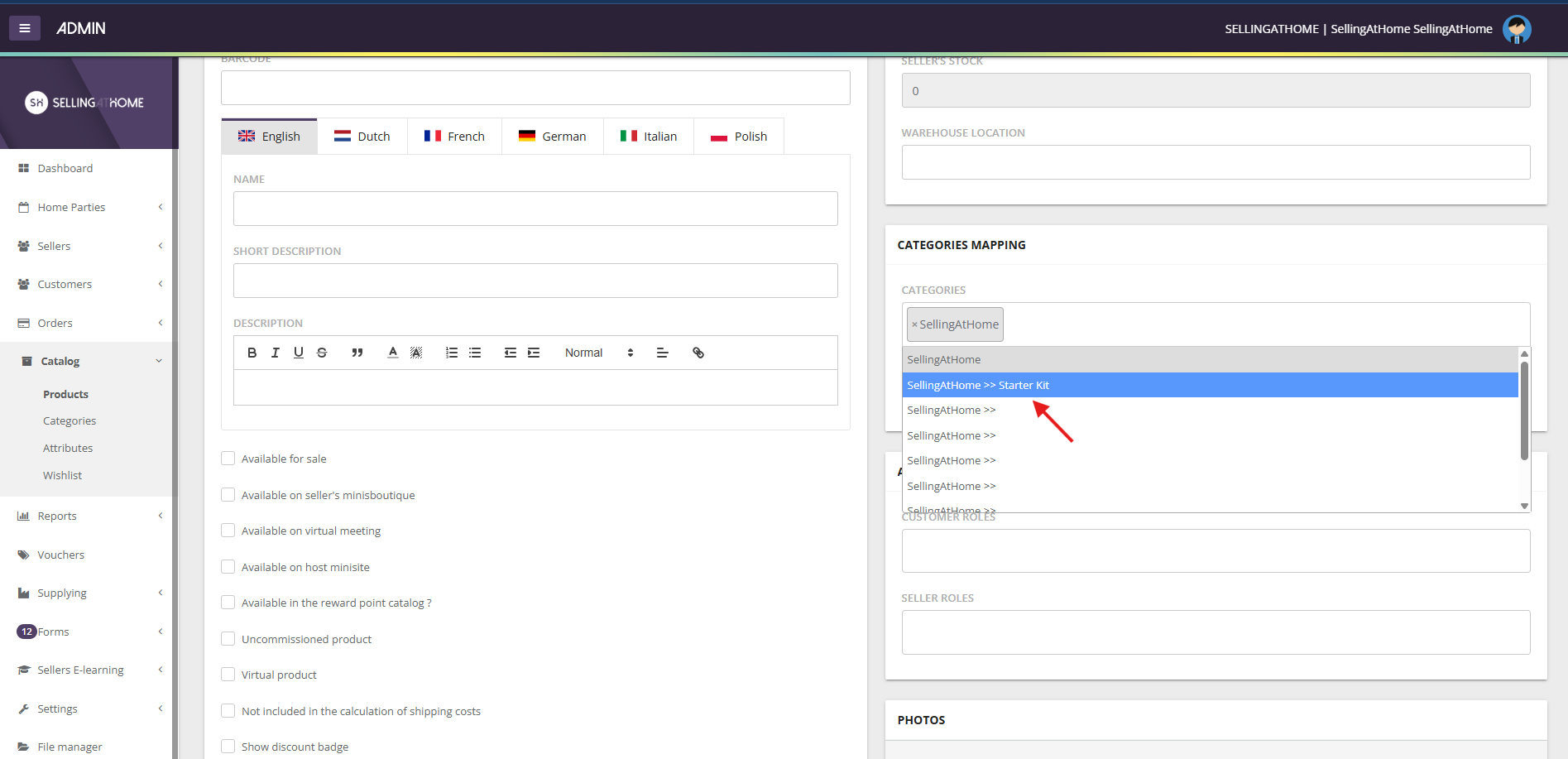Screen dimensions: 1568x759
Task: Tick the Uncommissioned product checkbox
Action: coord(228,639)
